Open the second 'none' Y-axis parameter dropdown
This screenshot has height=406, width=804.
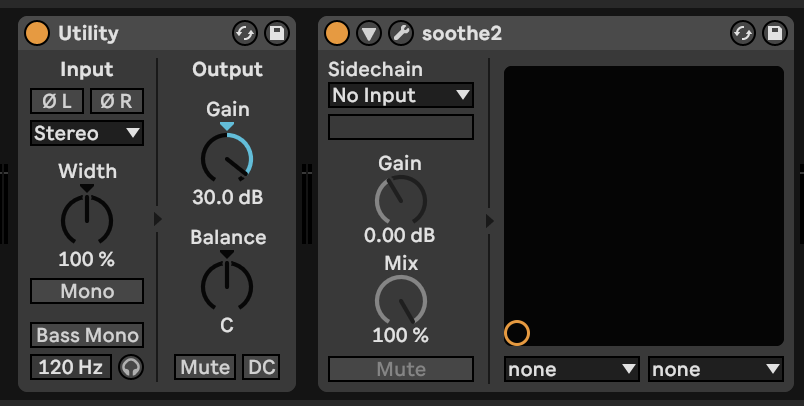pyautogui.click(x=716, y=369)
